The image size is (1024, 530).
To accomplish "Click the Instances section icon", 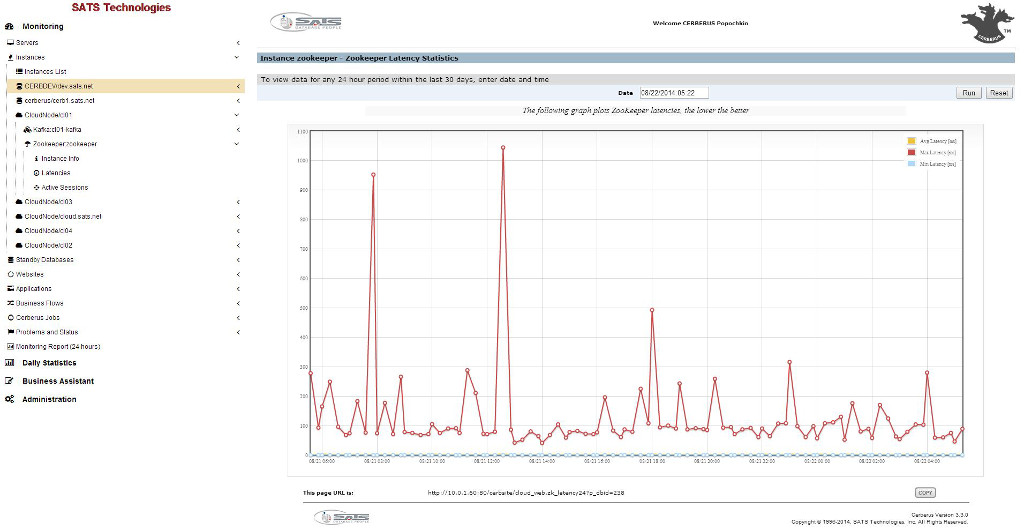I will pyautogui.click(x=10, y=57).
